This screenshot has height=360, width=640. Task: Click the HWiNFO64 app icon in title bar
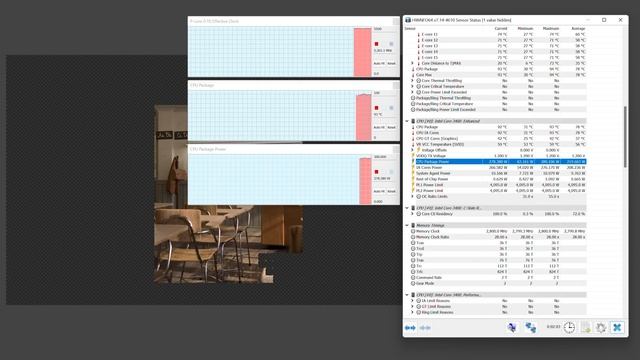[x=408, y=20]
